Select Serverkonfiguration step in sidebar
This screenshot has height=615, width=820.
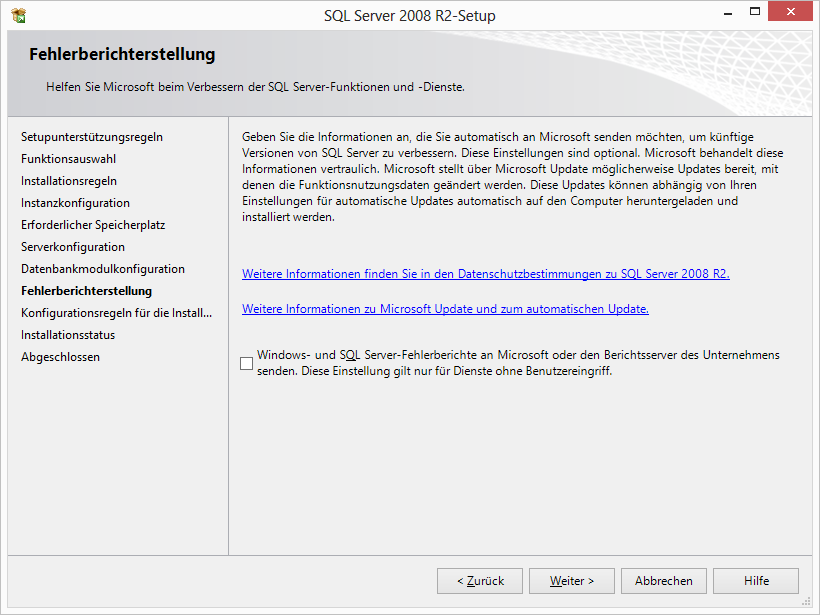pyautogui.click(x=73, y=247)
